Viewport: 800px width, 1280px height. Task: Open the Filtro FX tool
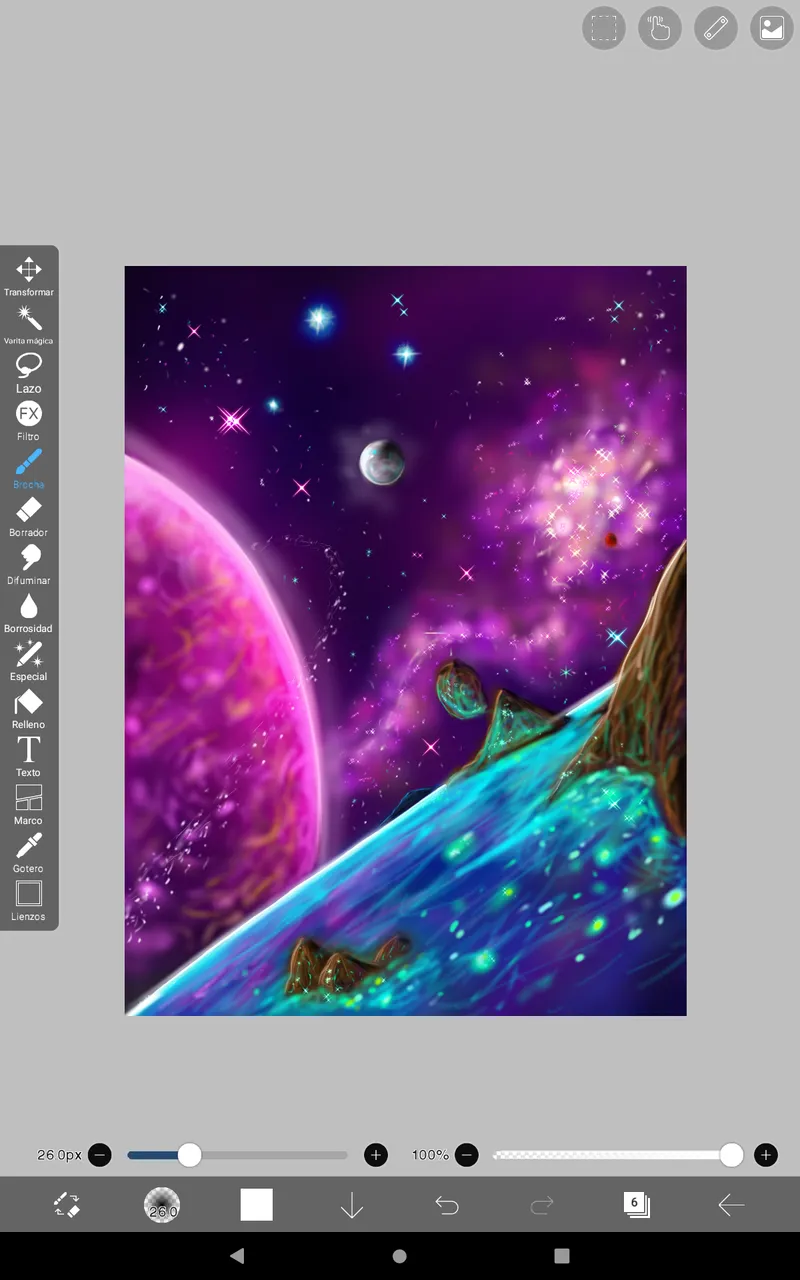29,420
